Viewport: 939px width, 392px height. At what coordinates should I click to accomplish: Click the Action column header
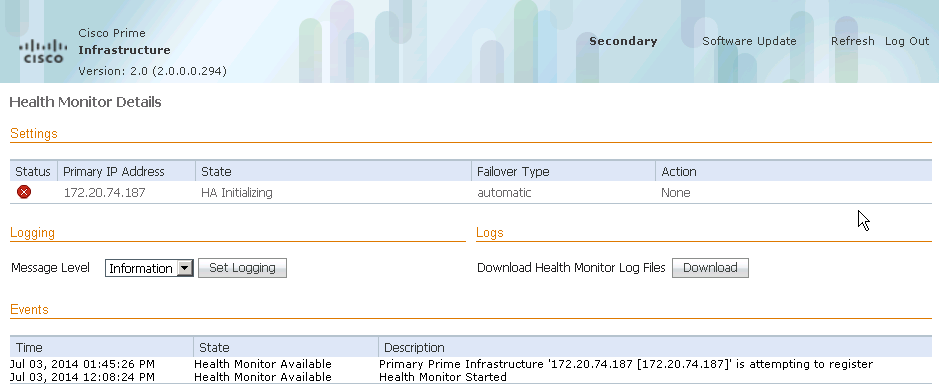(678, 172)
